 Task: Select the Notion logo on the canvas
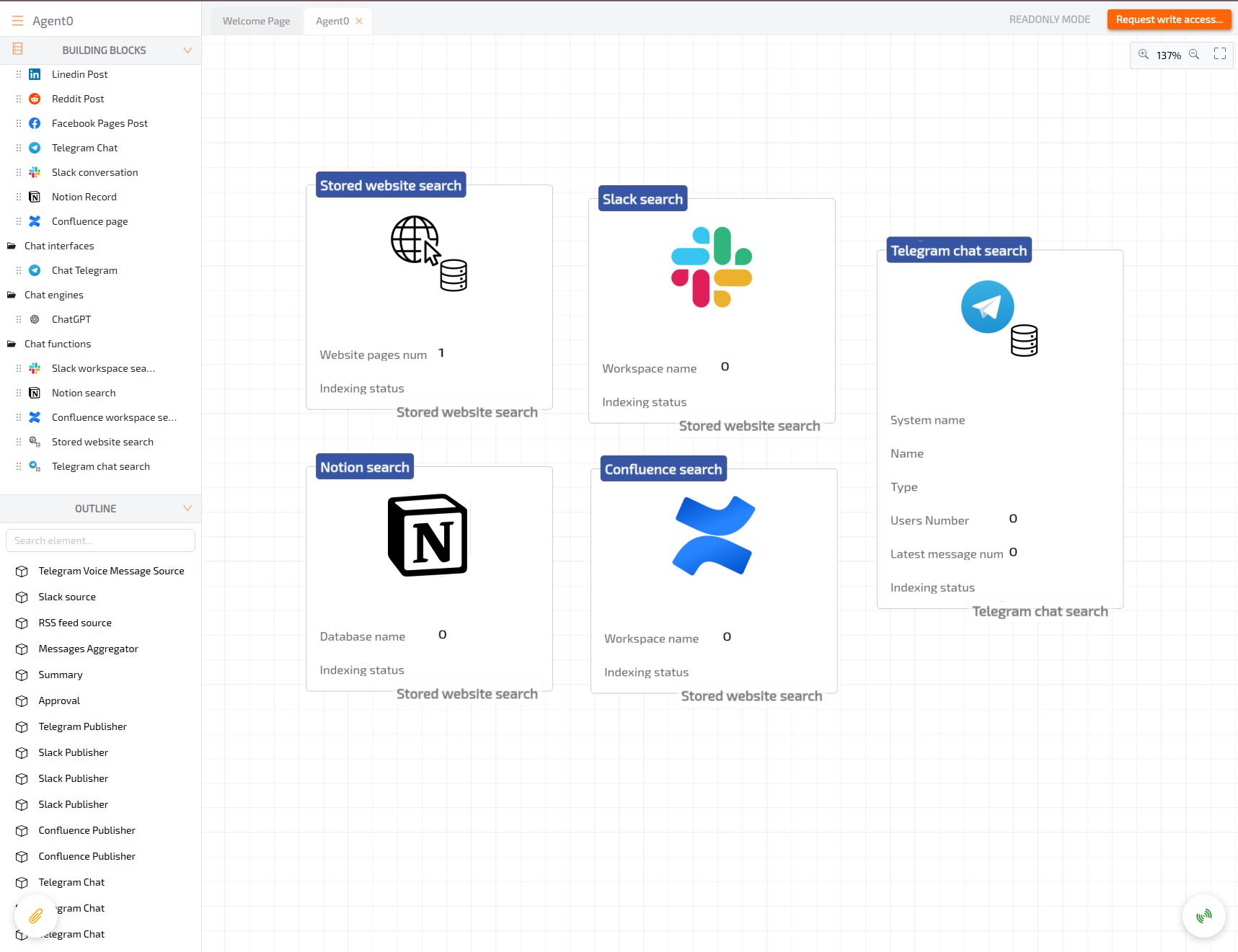[428, 535]
